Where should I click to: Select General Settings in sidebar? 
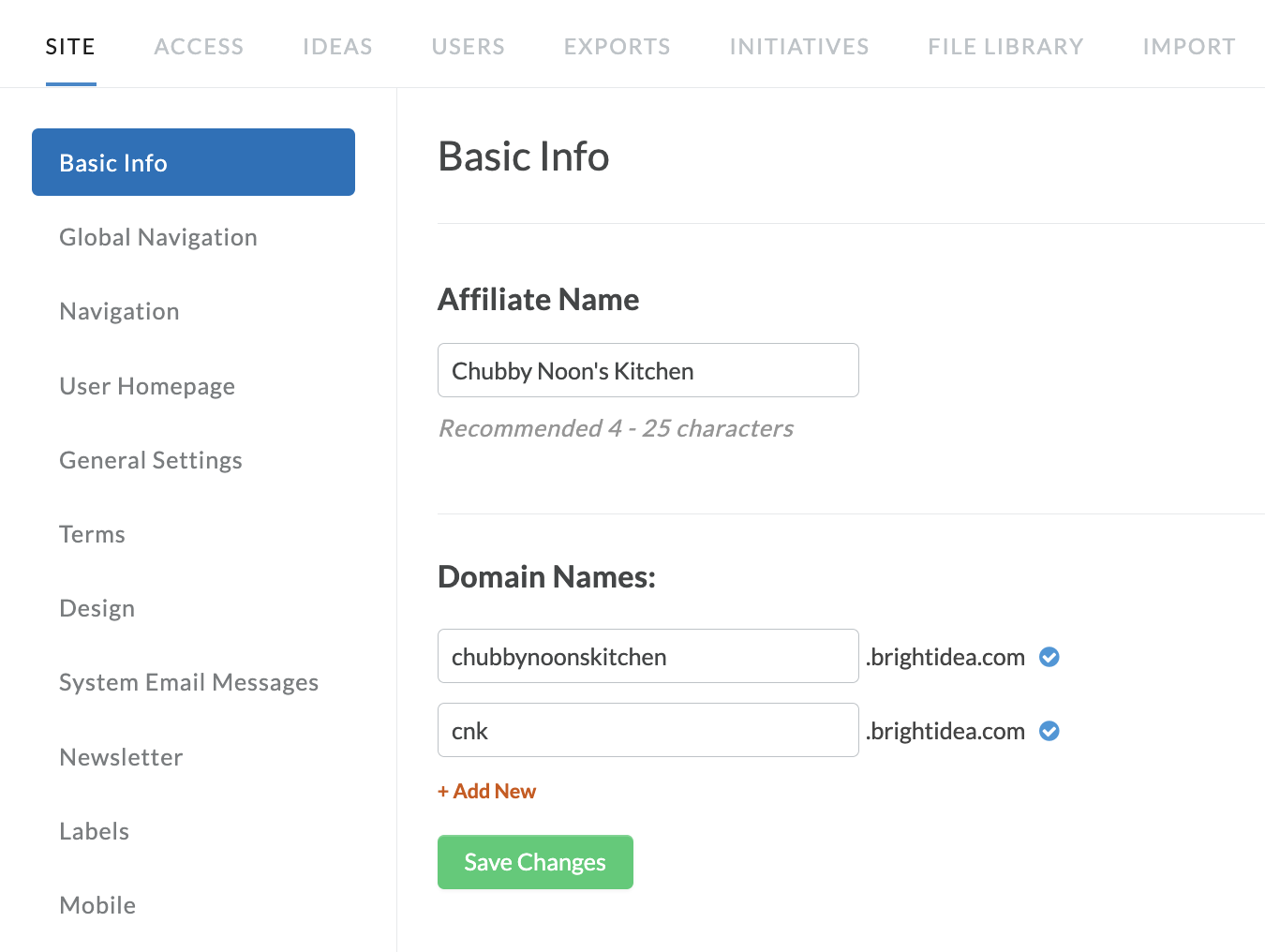[x=151, y=460]
